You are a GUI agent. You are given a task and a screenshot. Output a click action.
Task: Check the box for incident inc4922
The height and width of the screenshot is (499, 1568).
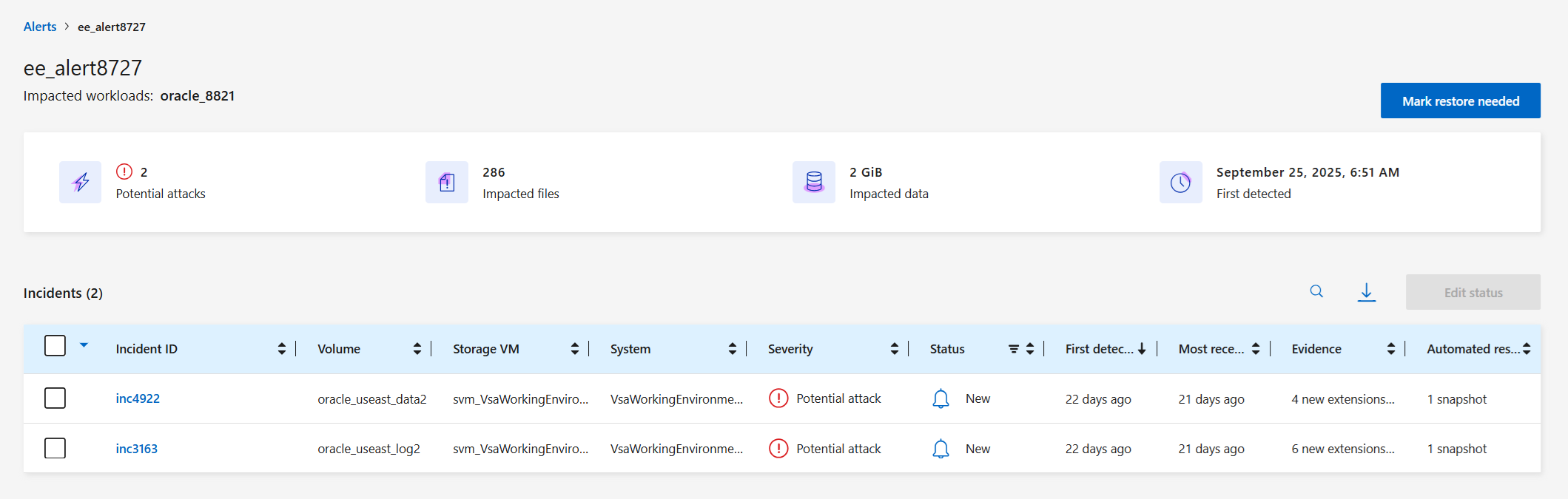click(x=55, y=398)
